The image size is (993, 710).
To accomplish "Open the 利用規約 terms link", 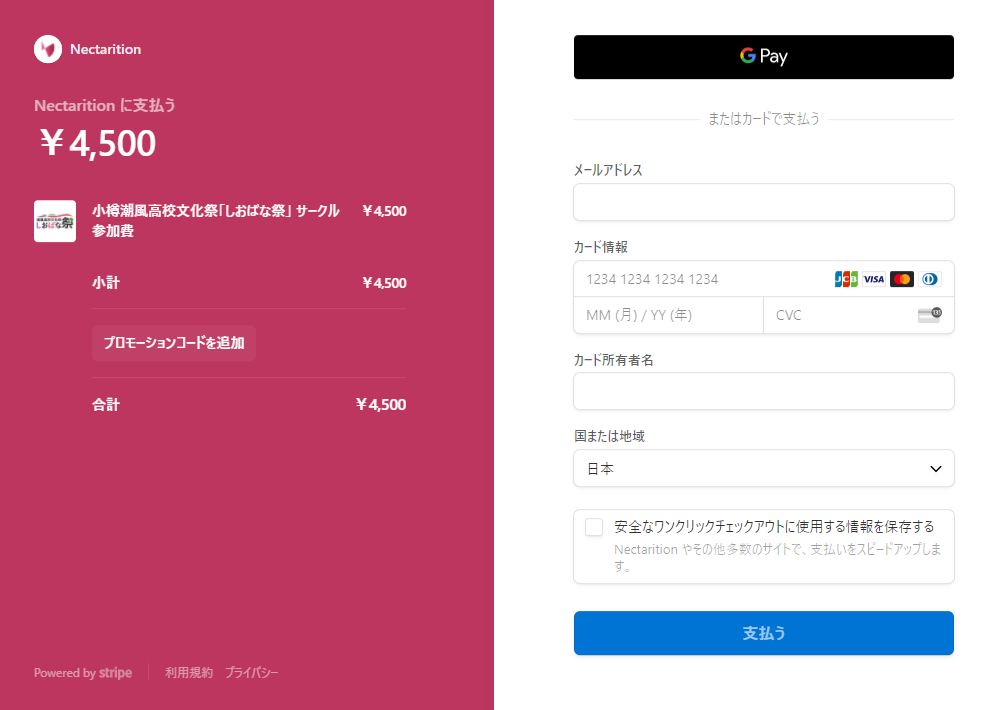I will pyautogui.click(x=189, y=673).
